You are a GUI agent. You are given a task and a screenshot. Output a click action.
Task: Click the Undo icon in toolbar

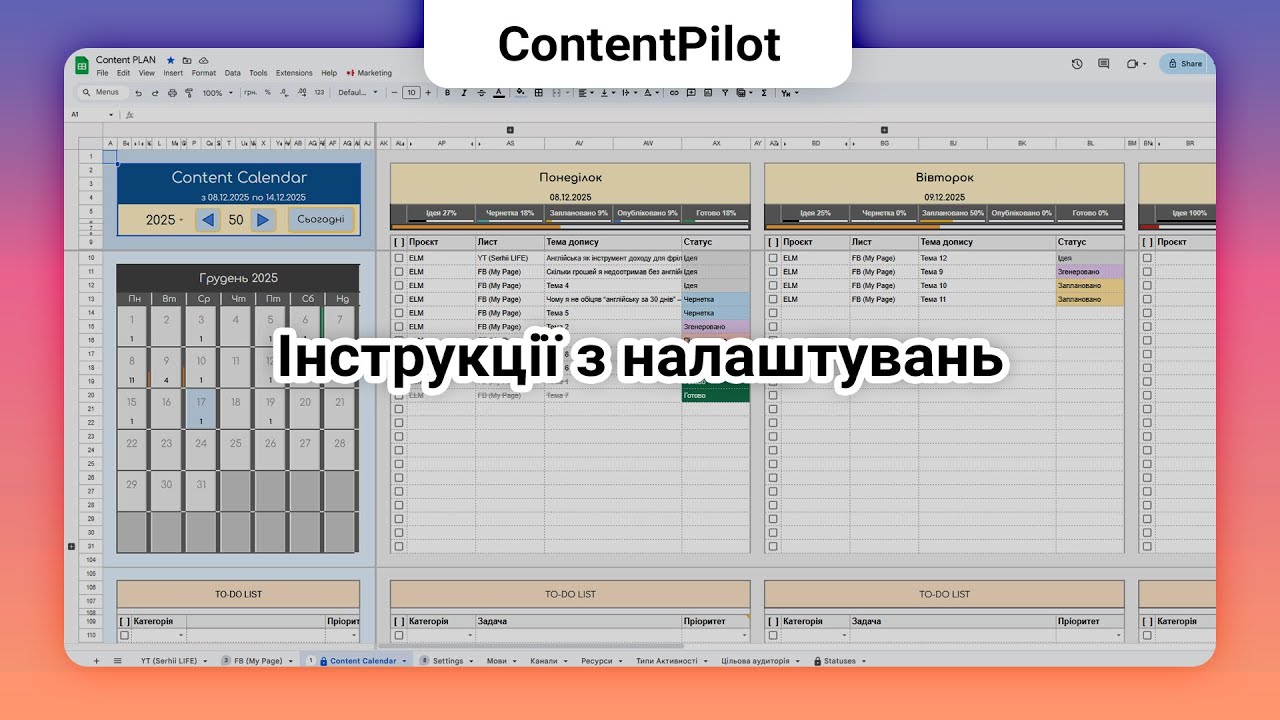point(138,92)
